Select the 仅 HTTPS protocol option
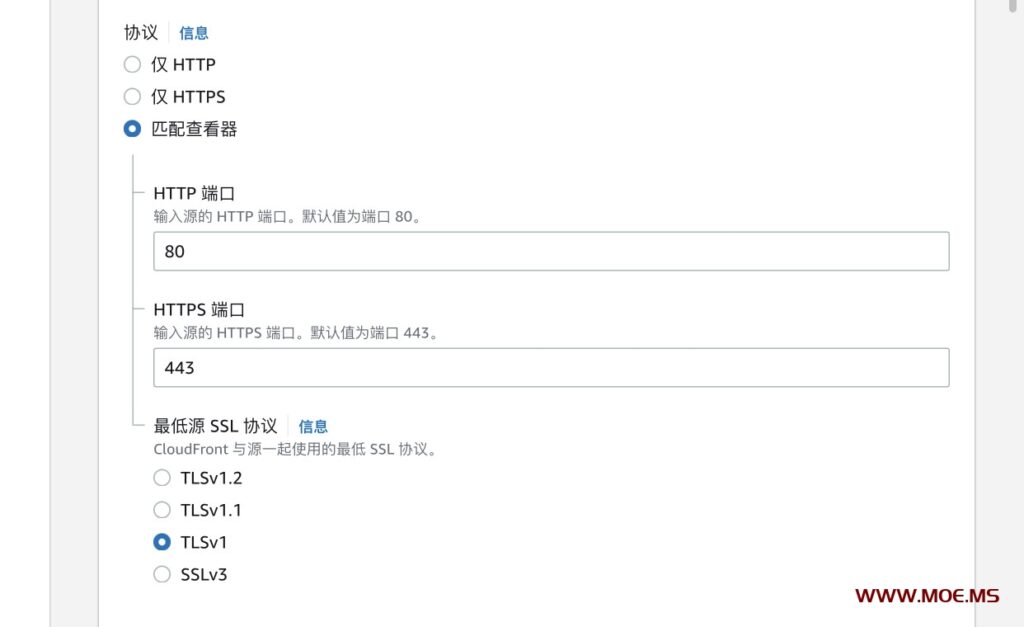 click(132, 97)
